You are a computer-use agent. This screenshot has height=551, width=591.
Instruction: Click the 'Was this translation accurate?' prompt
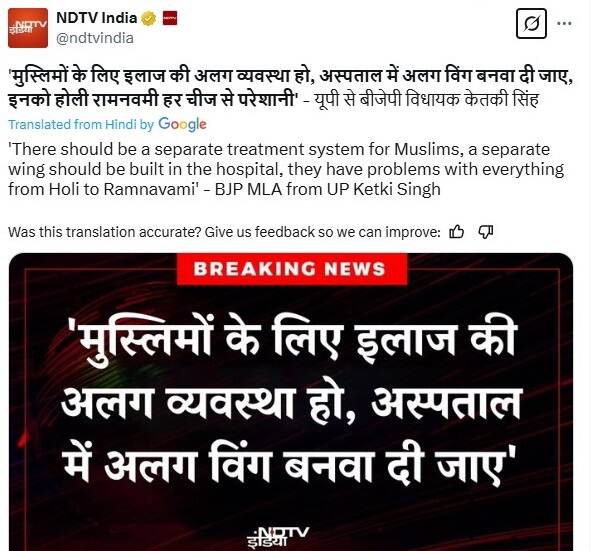[x=224, y=232]
